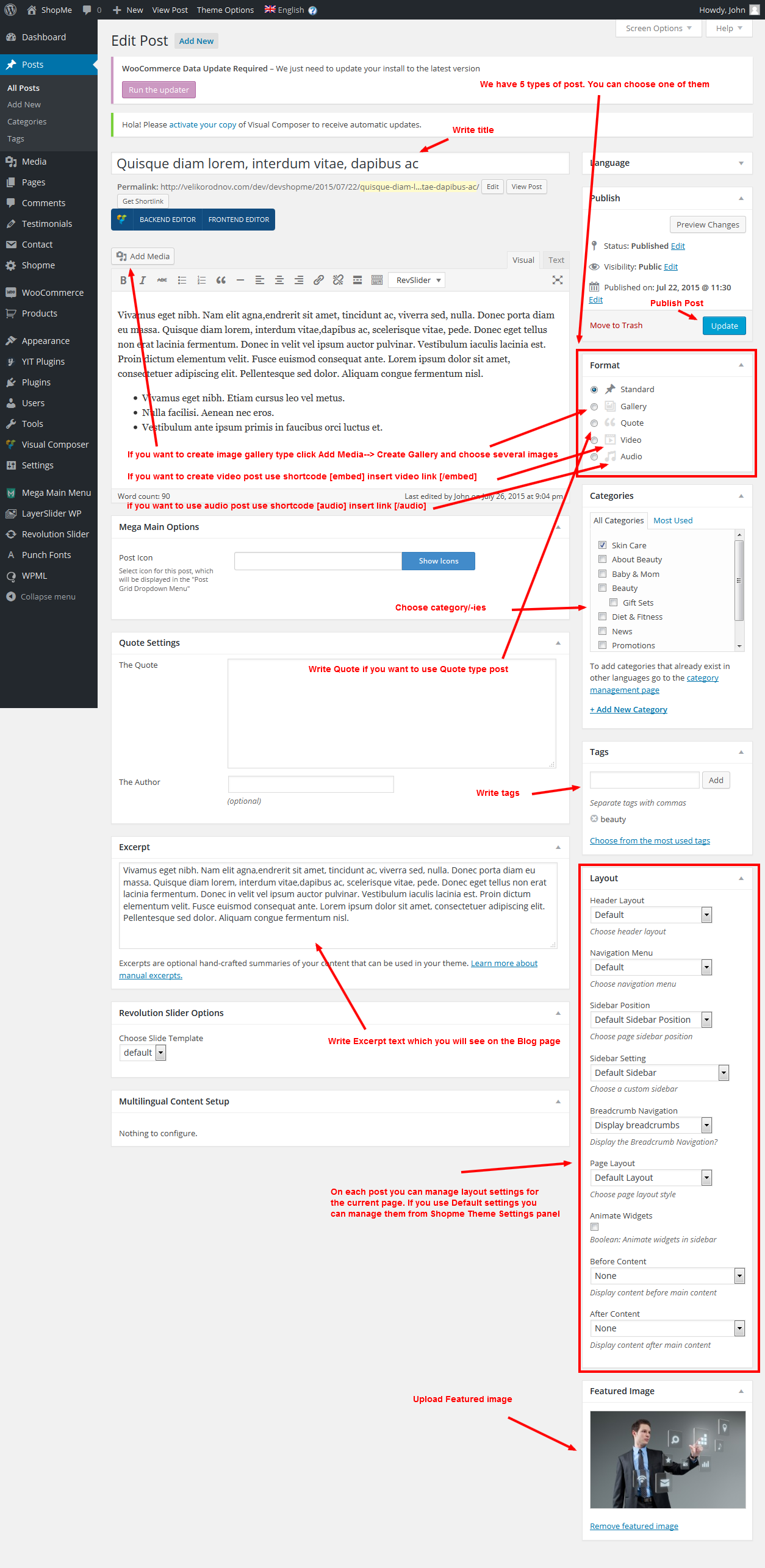765x1568 pixels.
Task: Click the Remove featured image link
Action: (x=634, y=1526)
